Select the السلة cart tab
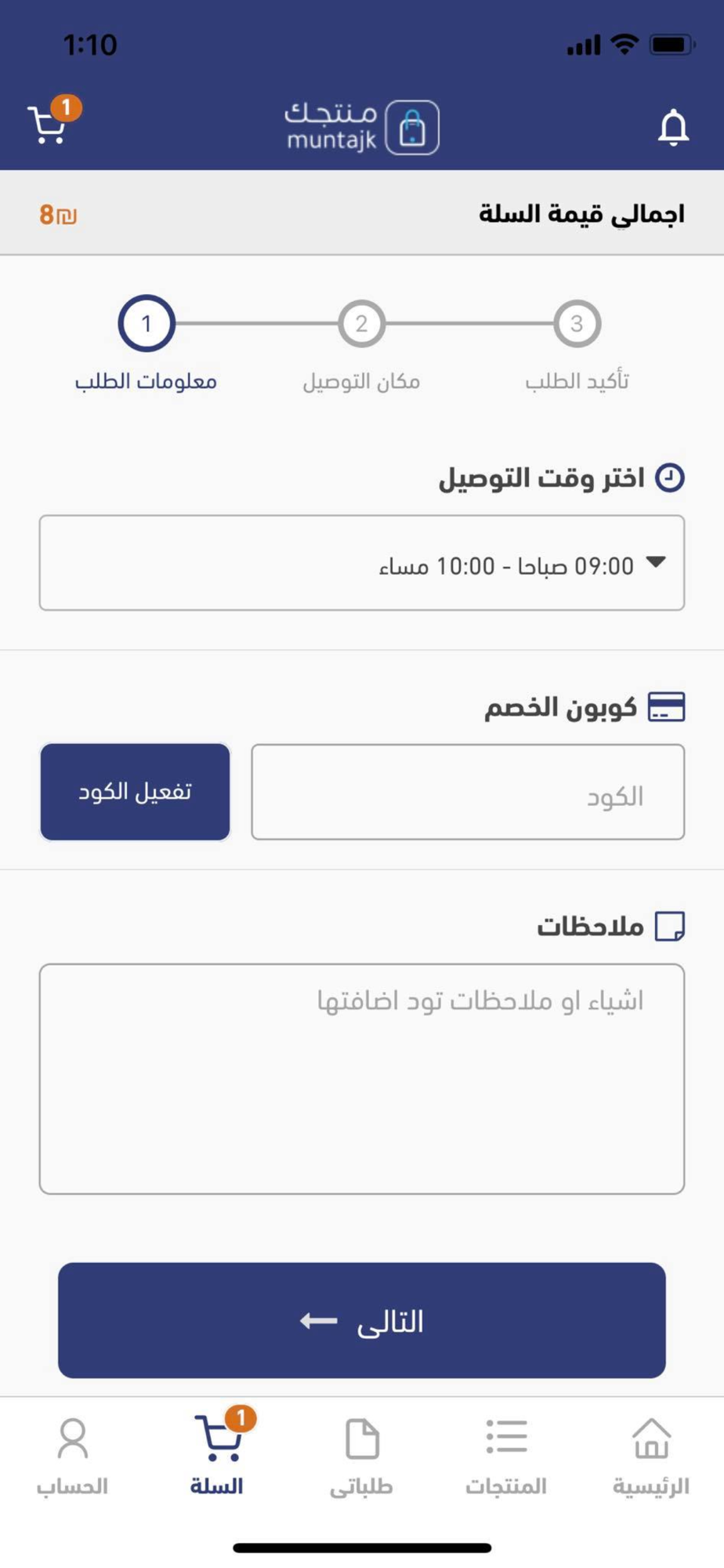 [217, 1455]
